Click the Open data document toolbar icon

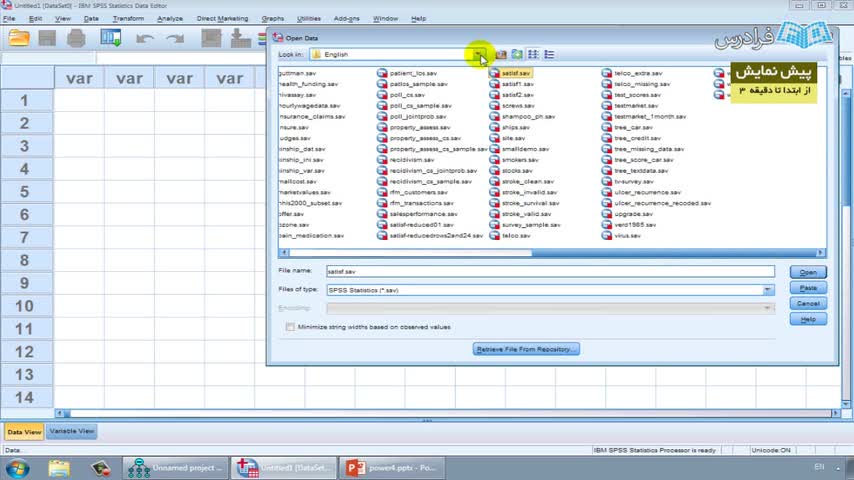coord(19,38)
